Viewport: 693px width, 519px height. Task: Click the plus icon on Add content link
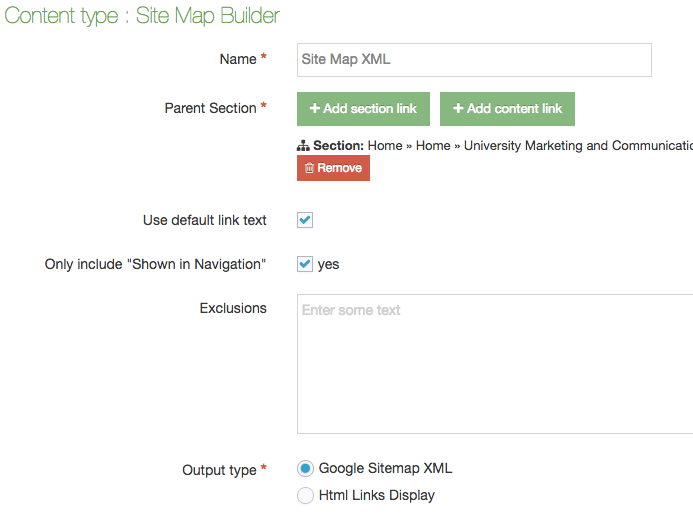(x=458, y=109)
